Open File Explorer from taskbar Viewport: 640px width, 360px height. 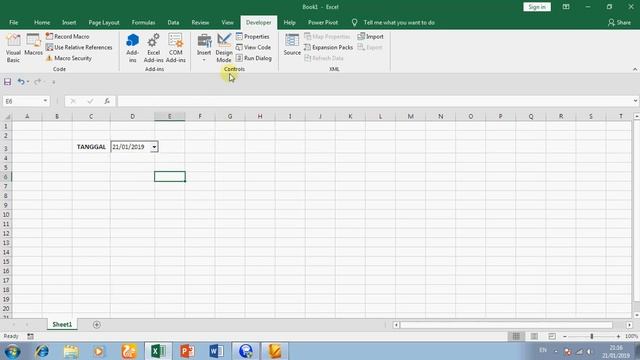point(71,351)
